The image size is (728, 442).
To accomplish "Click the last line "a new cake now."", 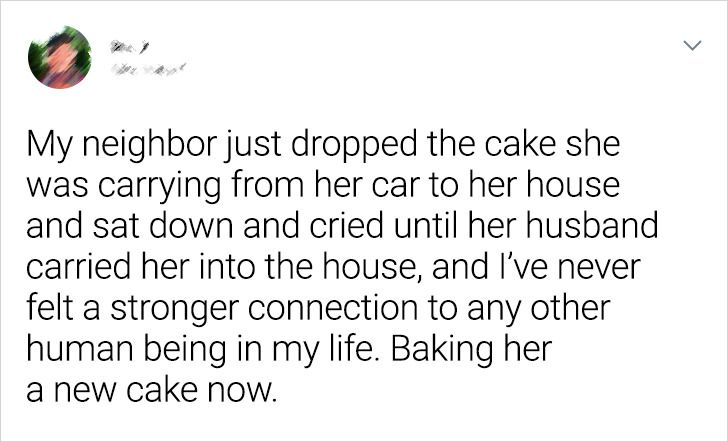I will pyautogui.click(x=149, y=386).
